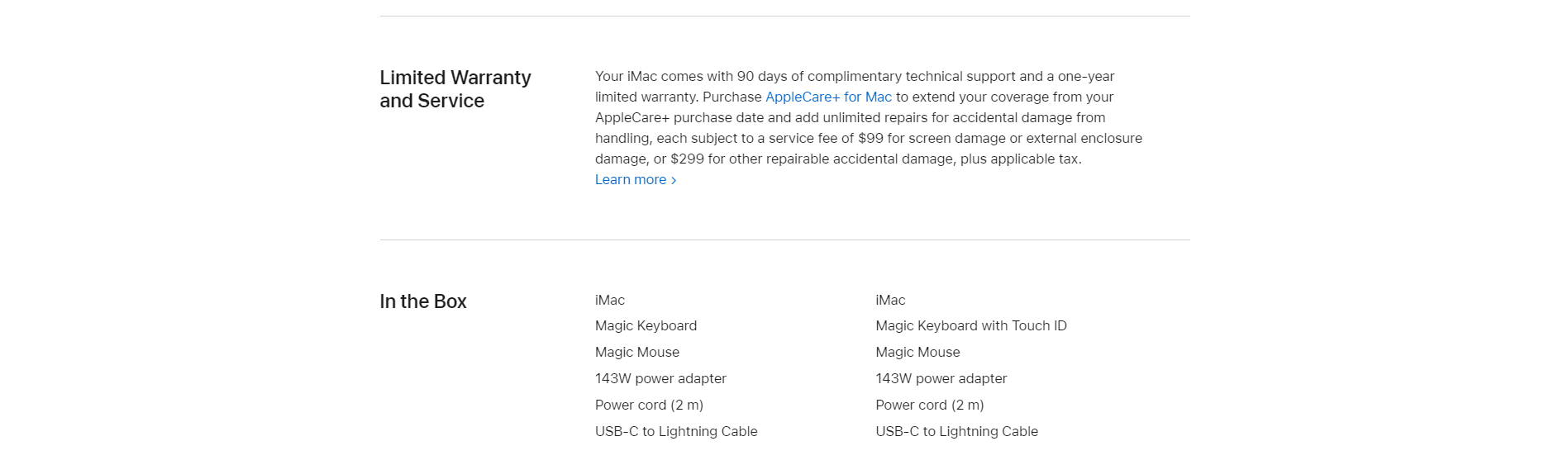Click the second column Magic Mouse text
The image size is (1568, 460).
[x=917, y=352]
